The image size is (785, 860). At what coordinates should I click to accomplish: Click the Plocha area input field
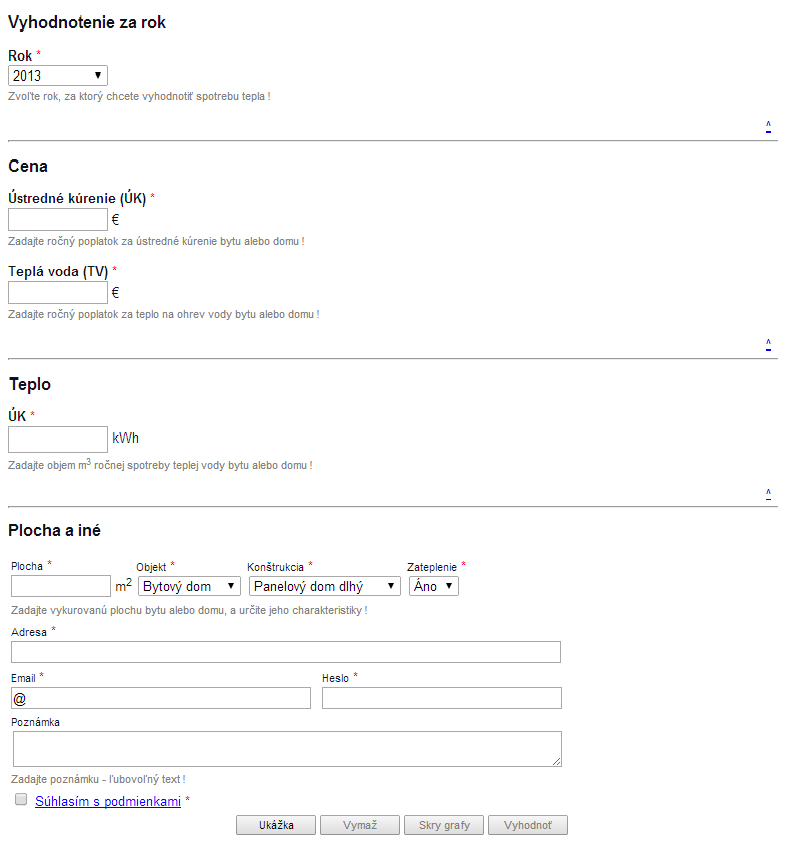(x=61, y=586)
